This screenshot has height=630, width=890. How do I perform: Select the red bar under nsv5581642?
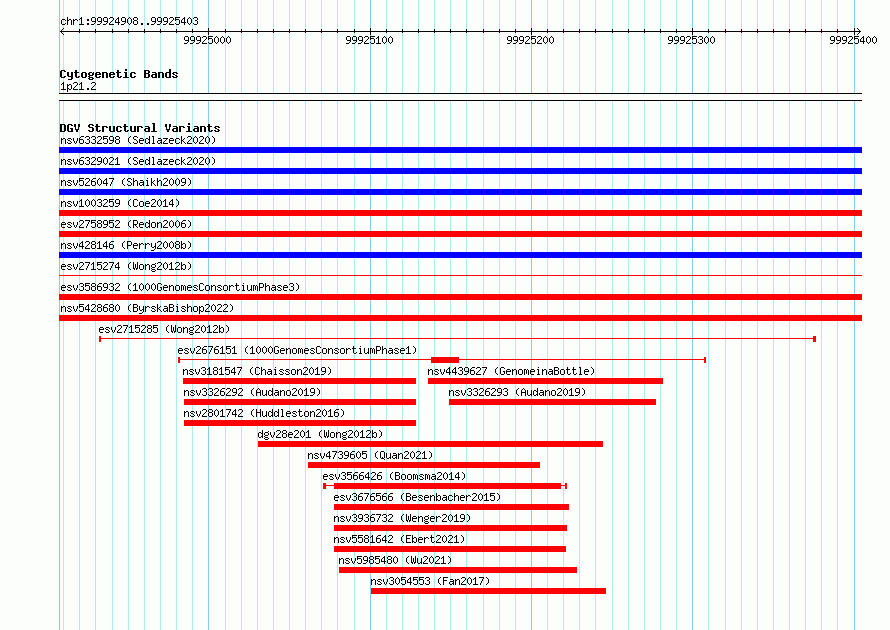(x=450, y=549)
